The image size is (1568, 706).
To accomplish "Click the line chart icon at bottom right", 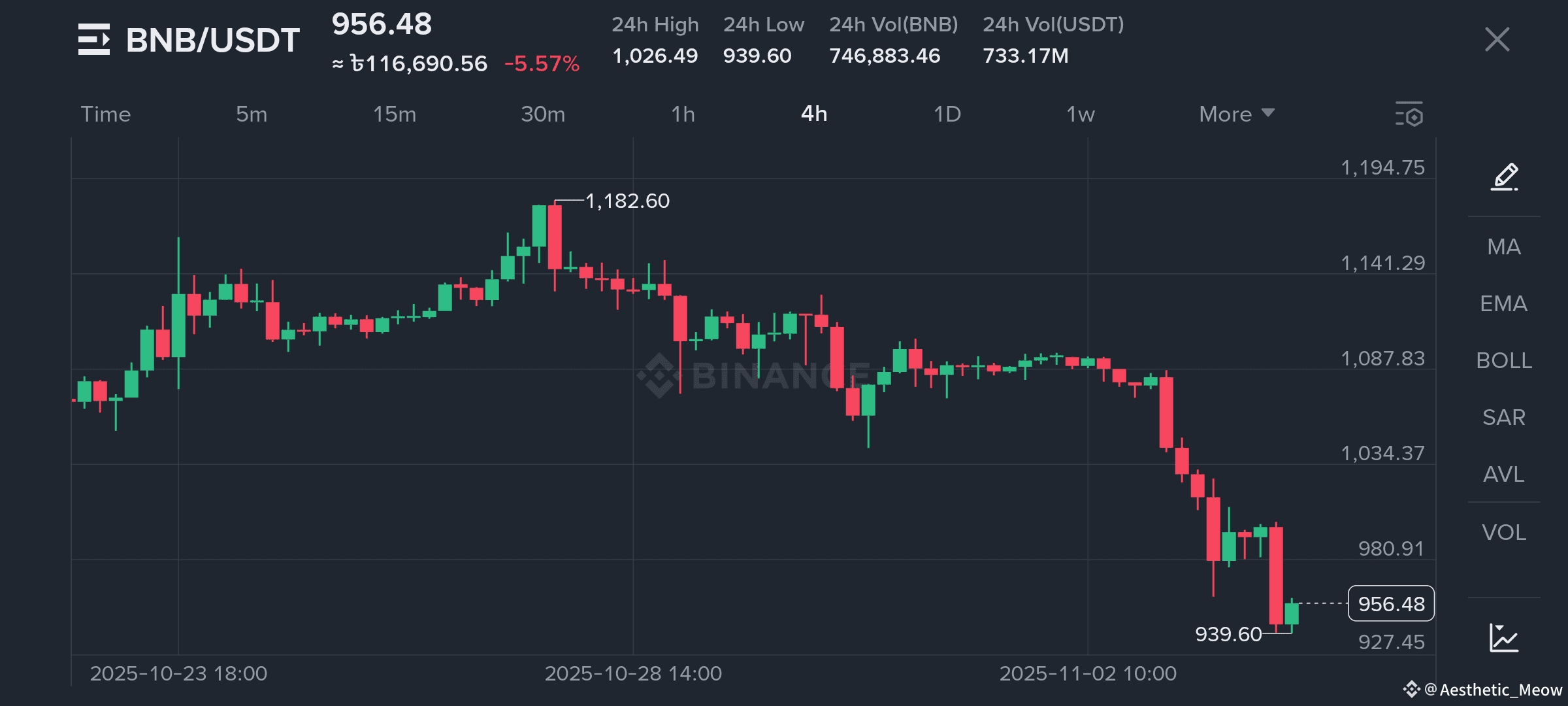I will 1504,637.
